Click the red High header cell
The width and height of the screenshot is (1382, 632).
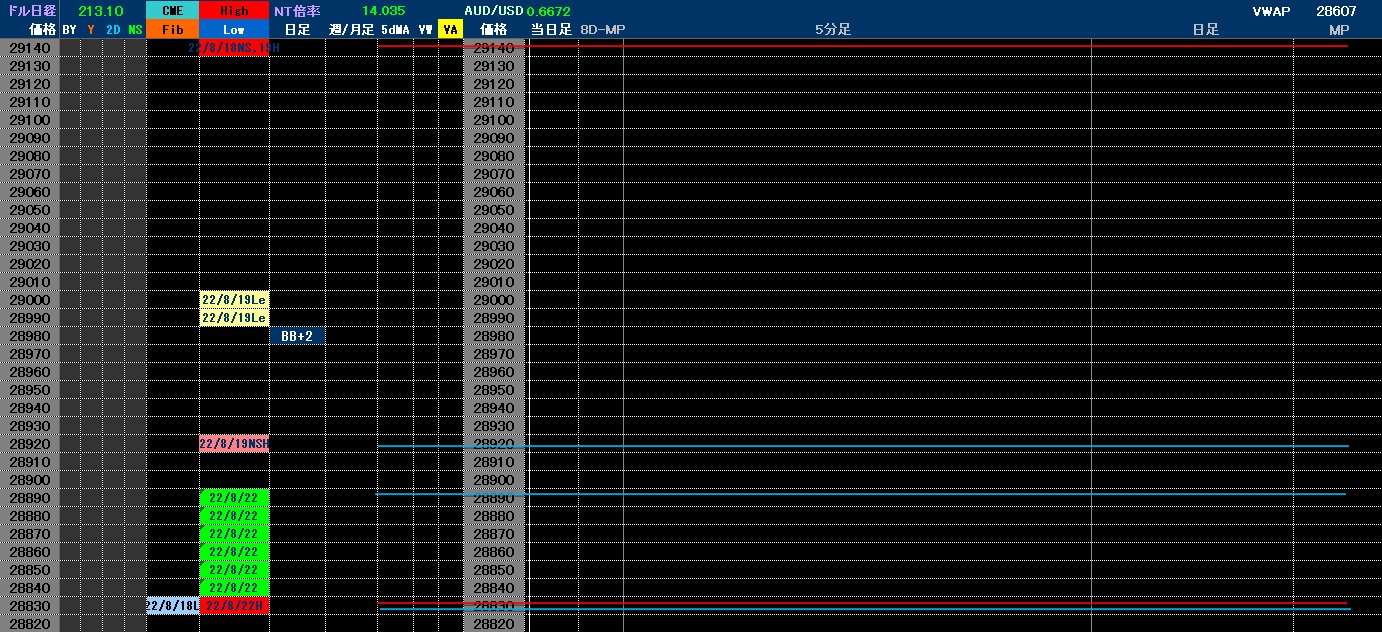(x=234, y=11)
